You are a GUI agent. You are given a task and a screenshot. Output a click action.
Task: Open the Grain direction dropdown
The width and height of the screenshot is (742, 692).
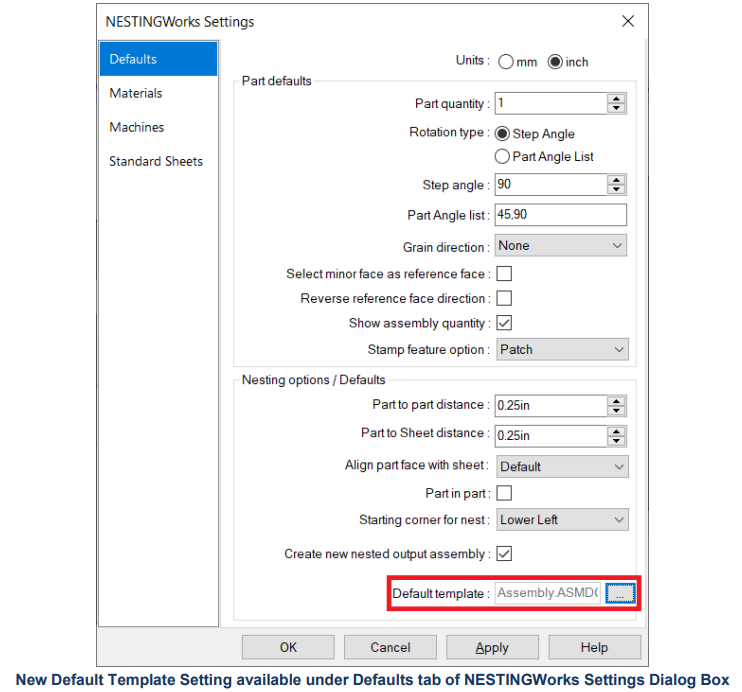tap(561, 246)
